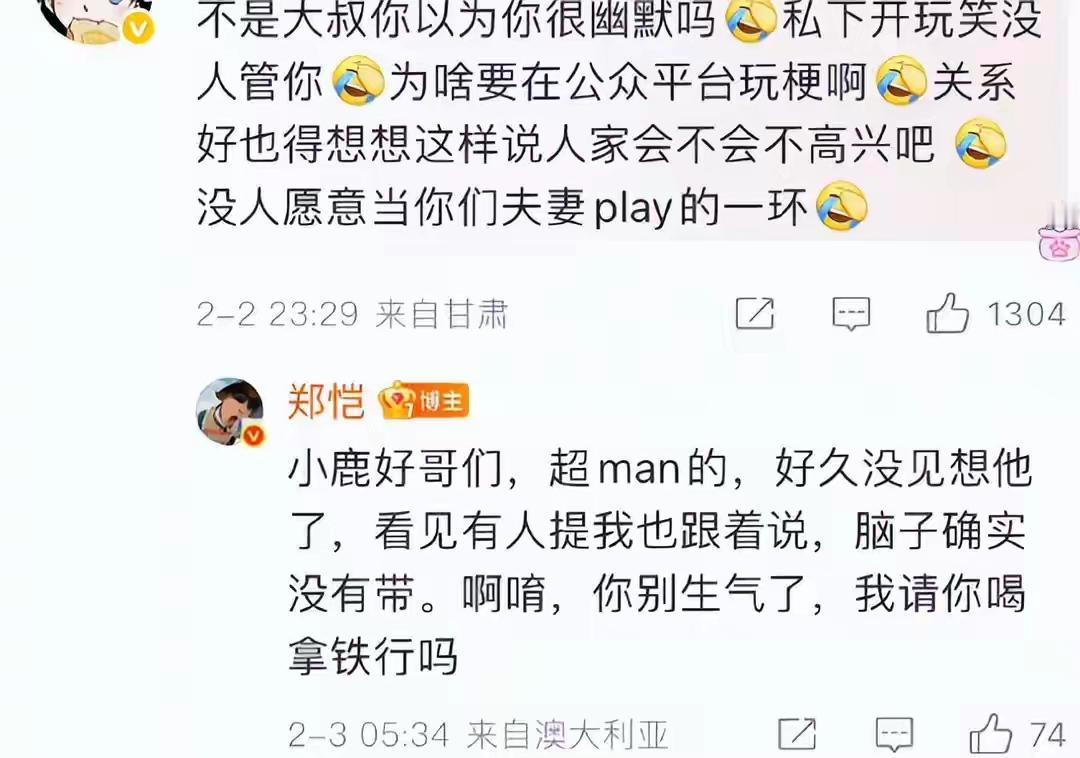1080x758 pixels.
Task: Open the top commenter's avatar
Action: [x=96, y=19]
